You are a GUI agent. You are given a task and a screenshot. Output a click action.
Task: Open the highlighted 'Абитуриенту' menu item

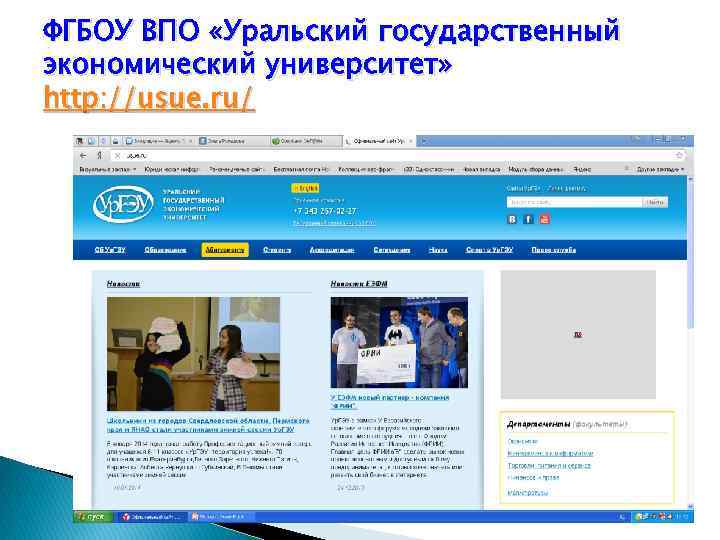point(225,250)
